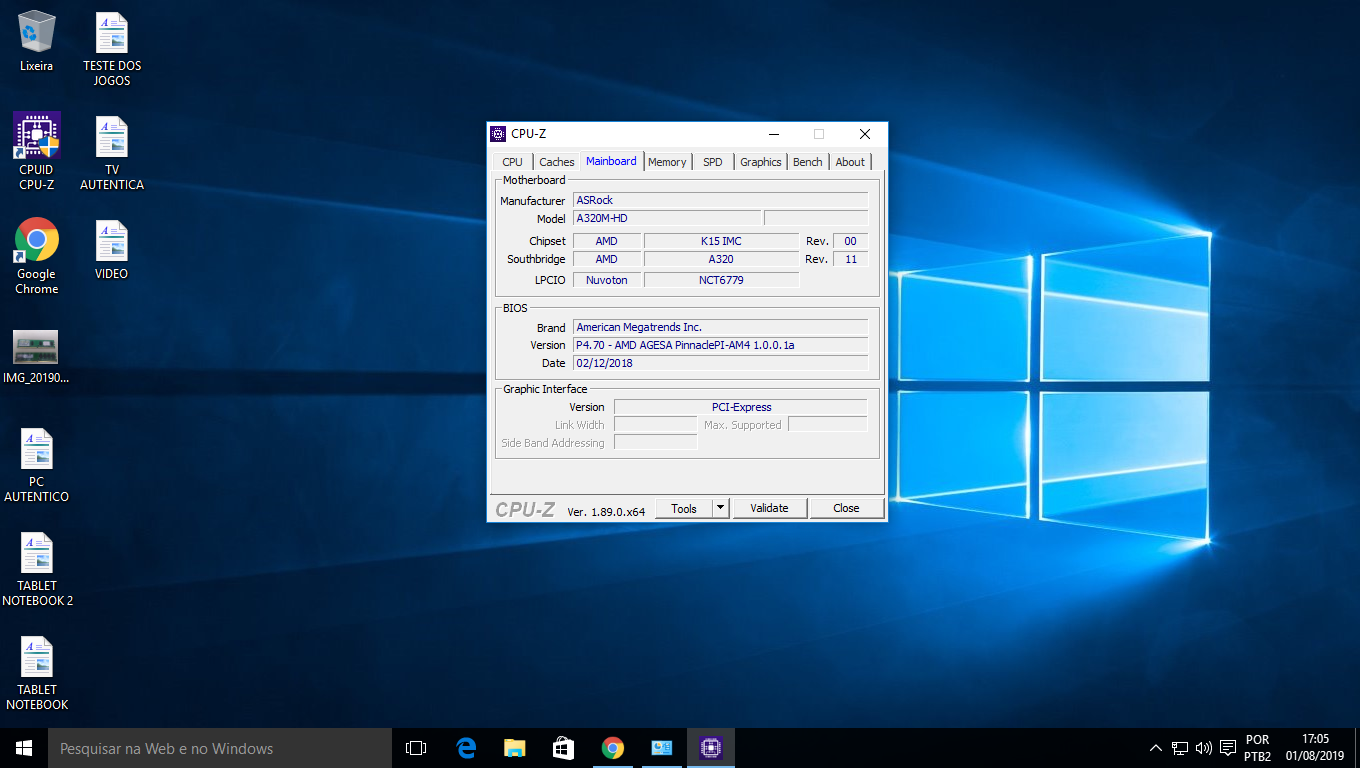Viewport: 1360px width, 768px height.
Task: Switch to the Memory tab
Action: tap(667, 162)
